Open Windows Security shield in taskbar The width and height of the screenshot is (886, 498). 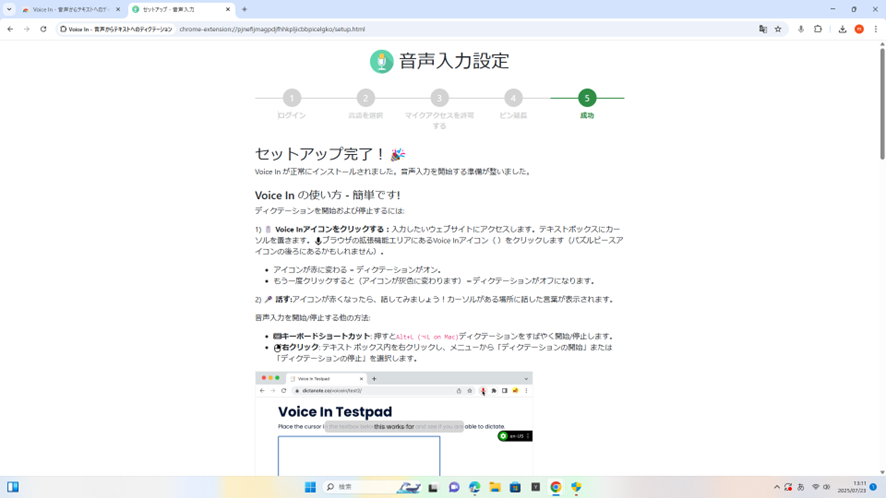(x=576, y=487)
